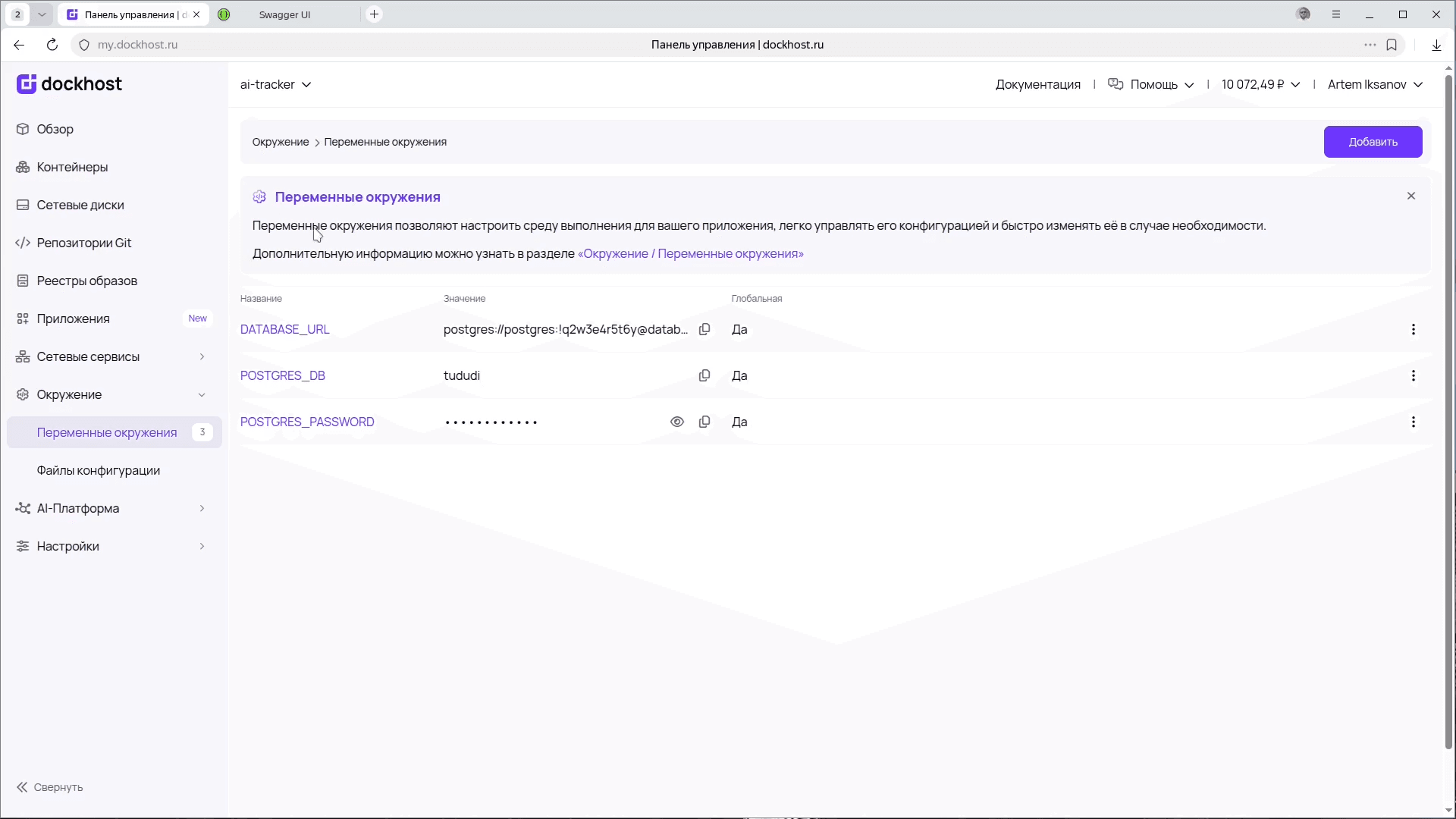Switch to the Swagger UI tab
The width and height of the screenshot is (1456, 819).
(284, 14)
